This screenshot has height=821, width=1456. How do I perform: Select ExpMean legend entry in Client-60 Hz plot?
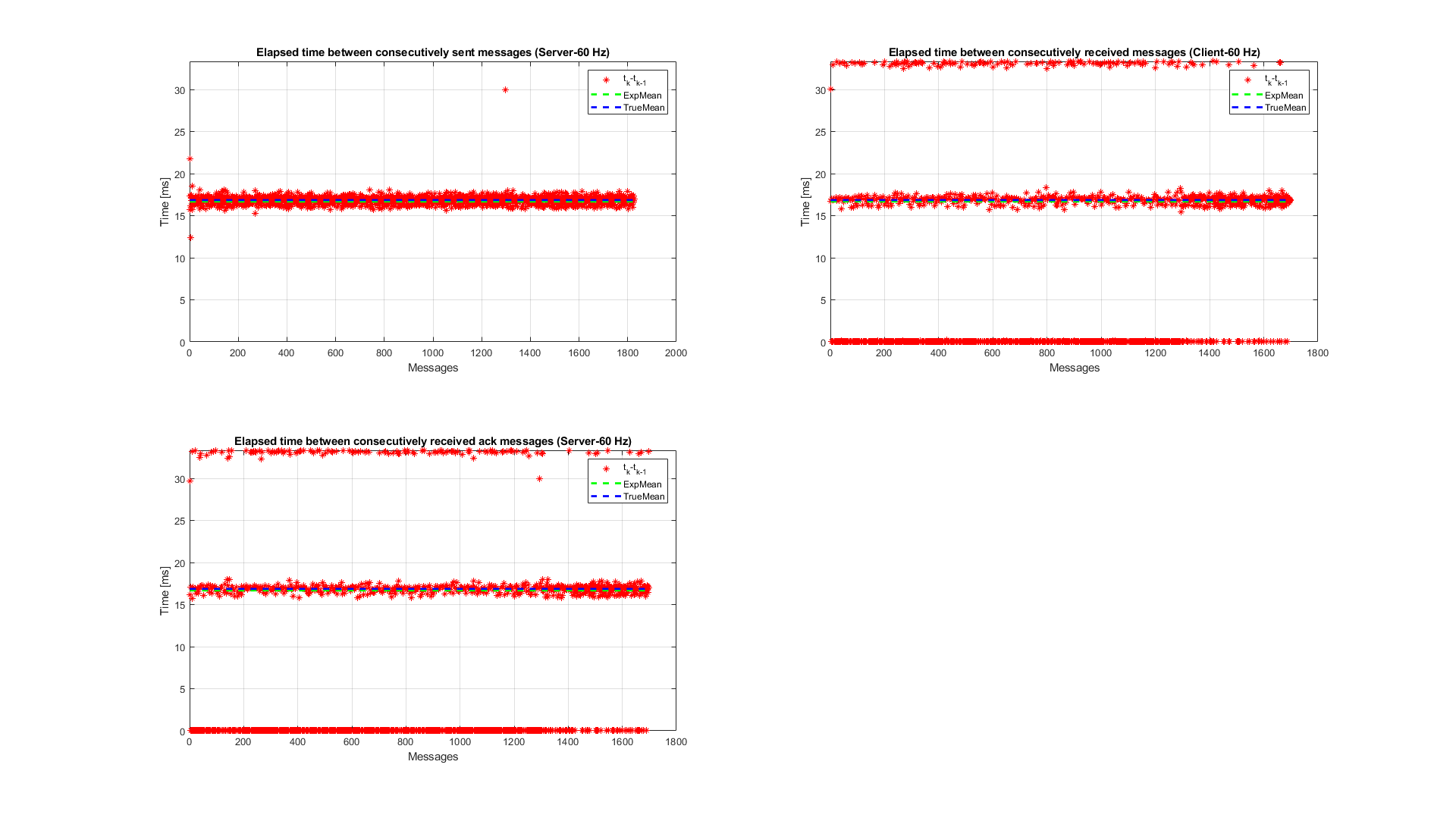tap(1283, 96)
